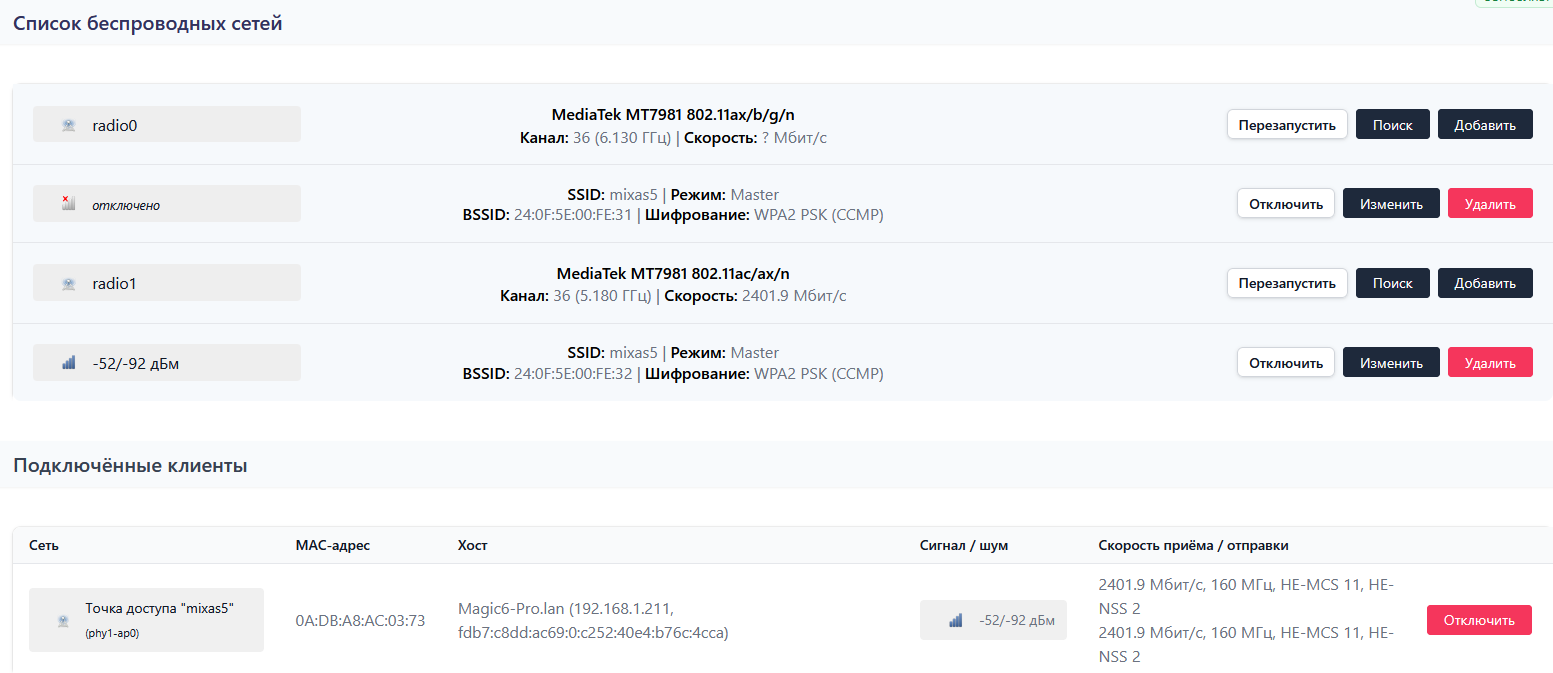Scan for networks on radio1

(1392, 283)
